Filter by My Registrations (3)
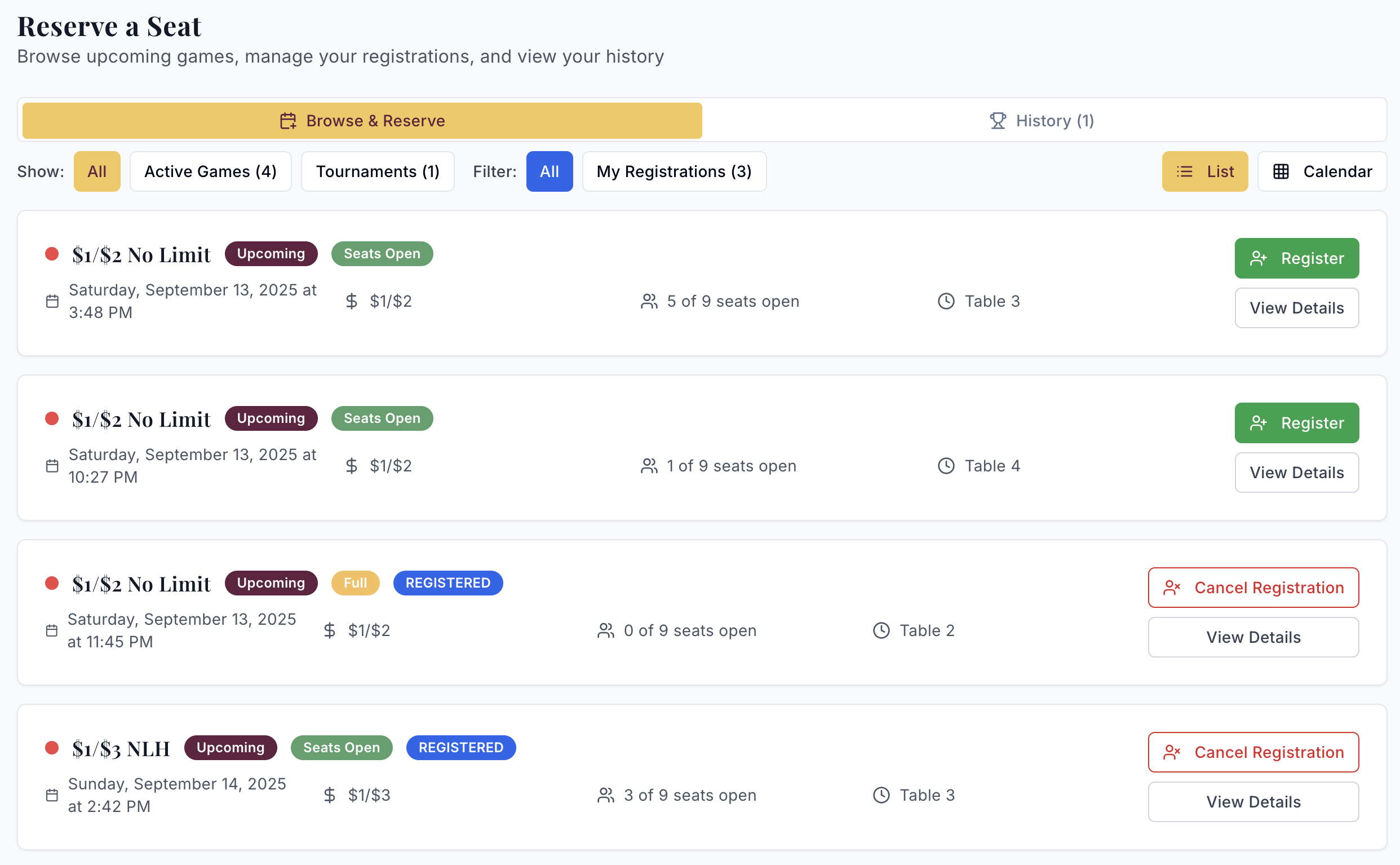This screenshot has height=865, width=1400. [x=674, y=171]
